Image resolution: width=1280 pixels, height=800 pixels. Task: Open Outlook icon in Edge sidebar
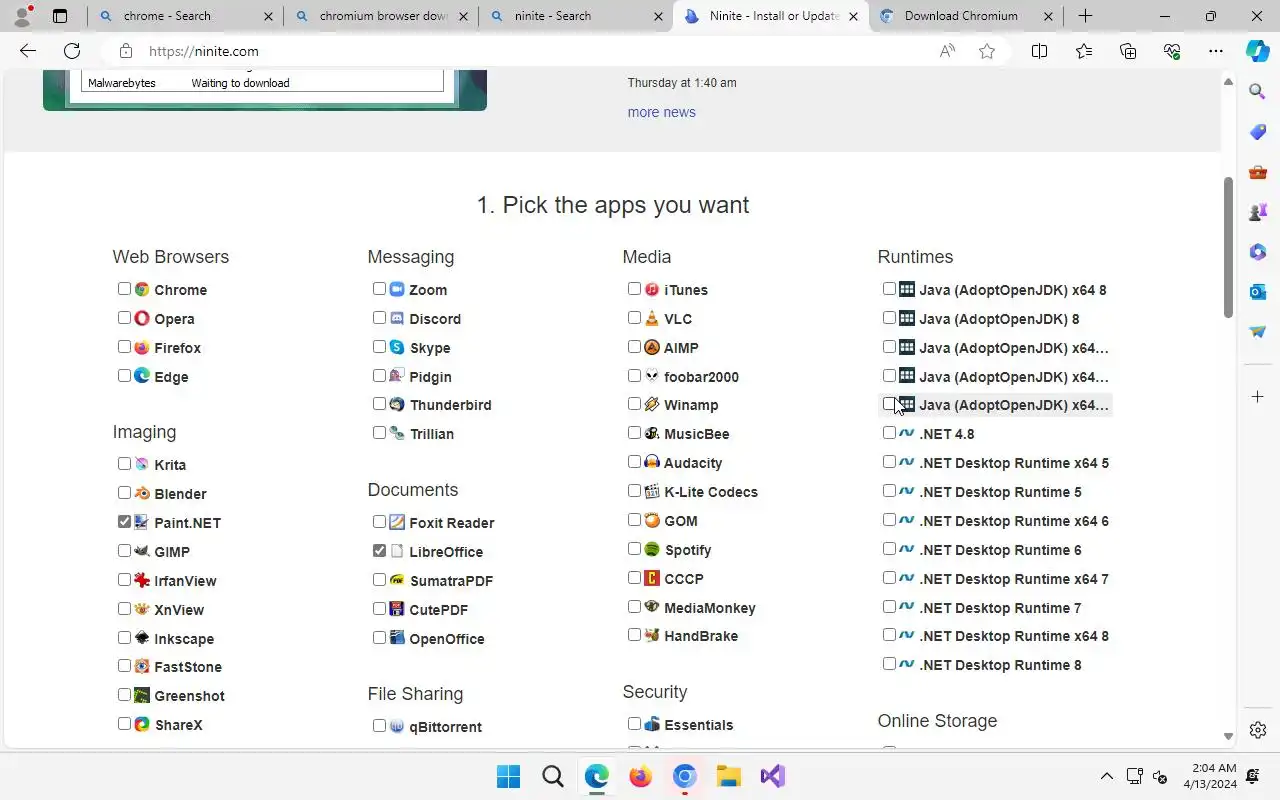[1258, 291]
